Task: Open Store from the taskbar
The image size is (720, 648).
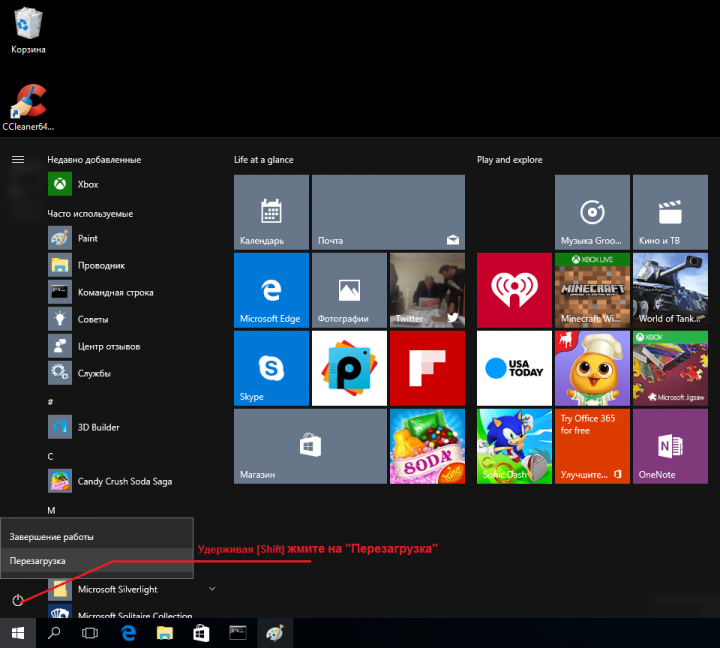Action: tap(201, 633)
